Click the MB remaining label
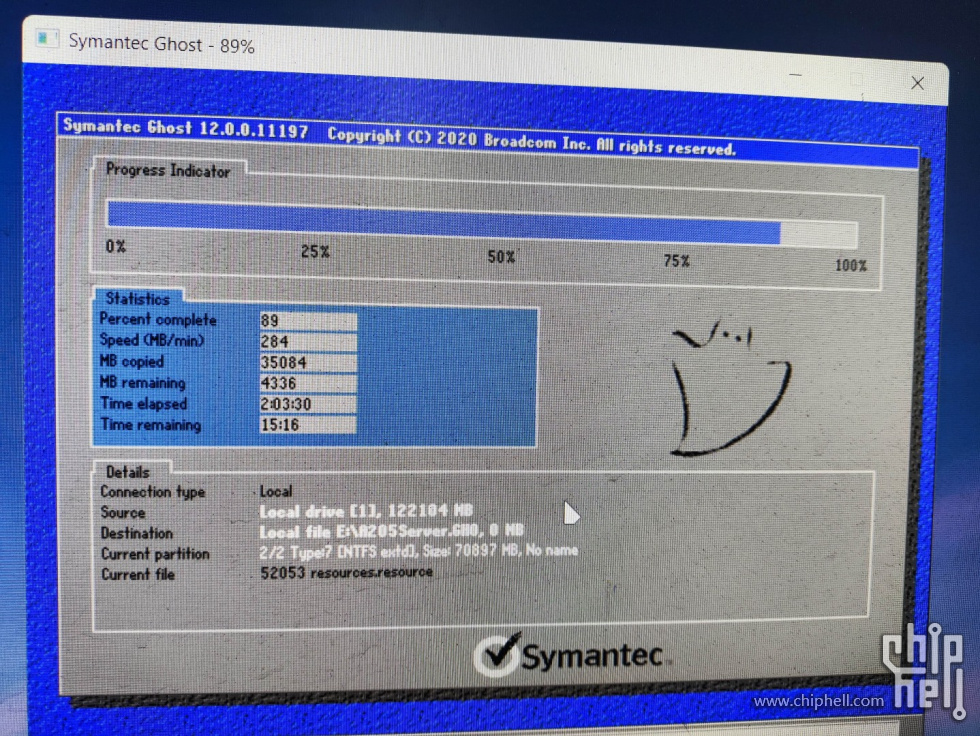980x736 pixels. (143, 382)
